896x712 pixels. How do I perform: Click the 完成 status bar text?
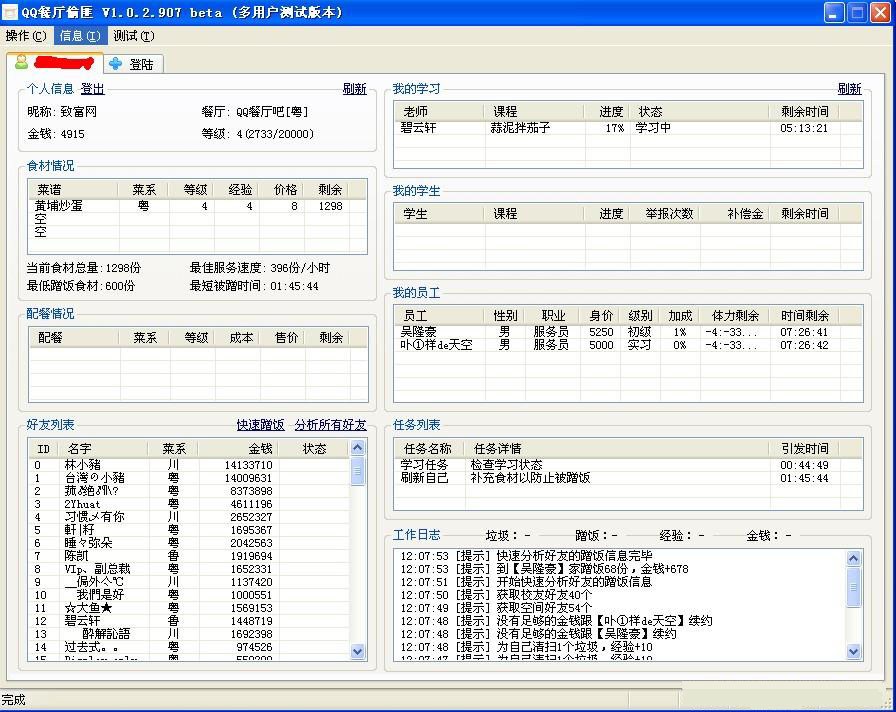point(13,699)
